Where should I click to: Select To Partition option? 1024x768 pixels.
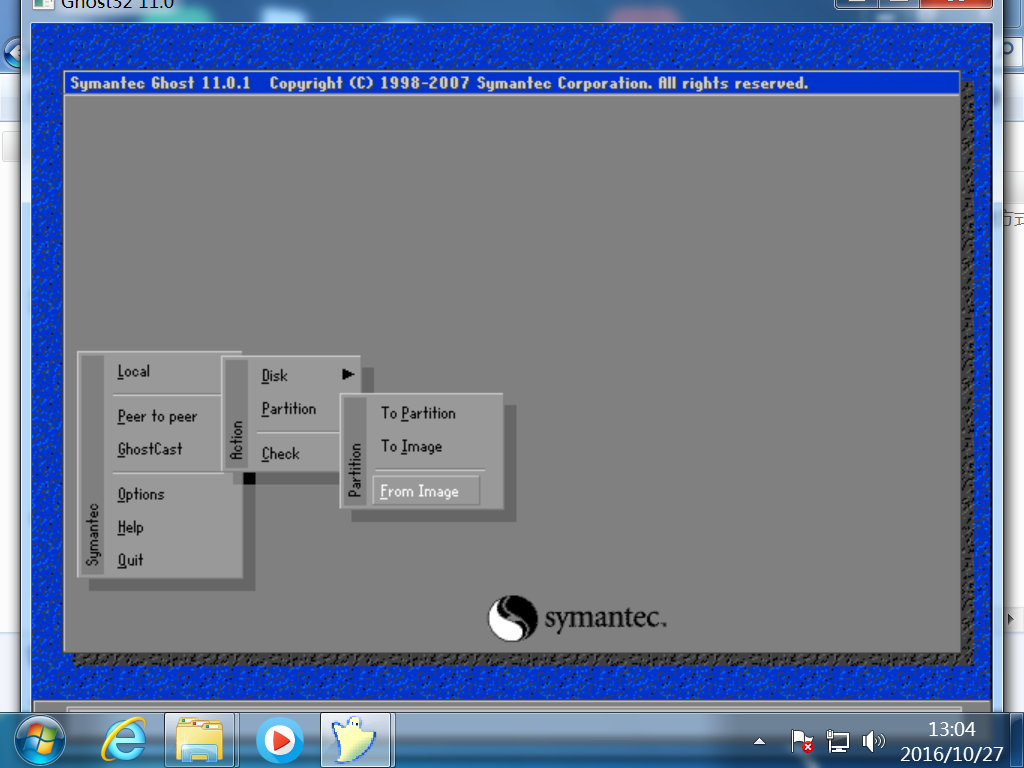(418, 413)
